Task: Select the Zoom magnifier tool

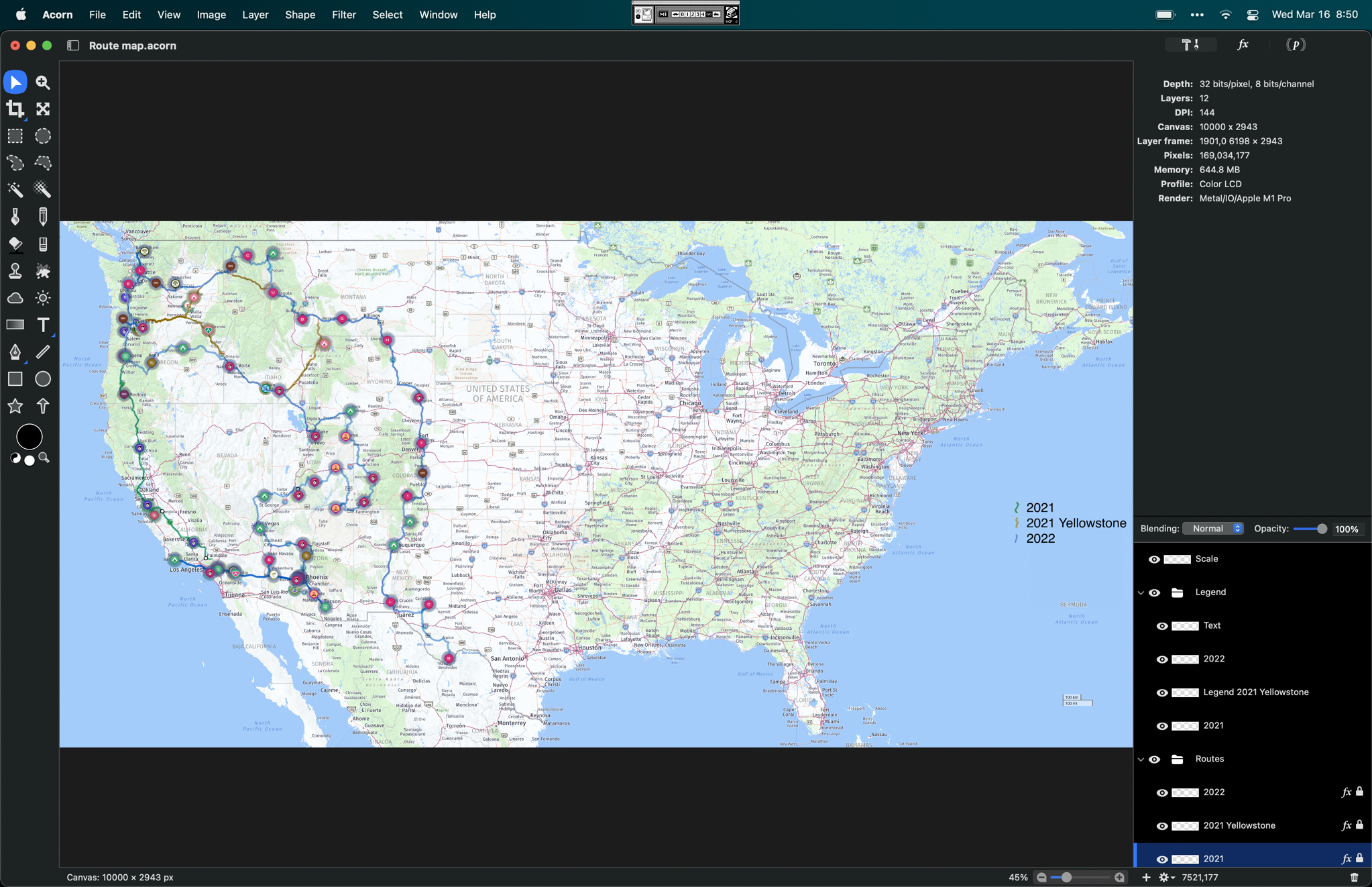Action: click(x=43, y=82)
